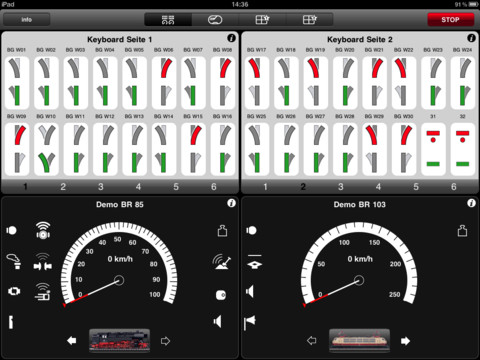Viewport: 480px width, 360px height.
Task: Switch to the speedometer view tab
Action: click(215, 20)
